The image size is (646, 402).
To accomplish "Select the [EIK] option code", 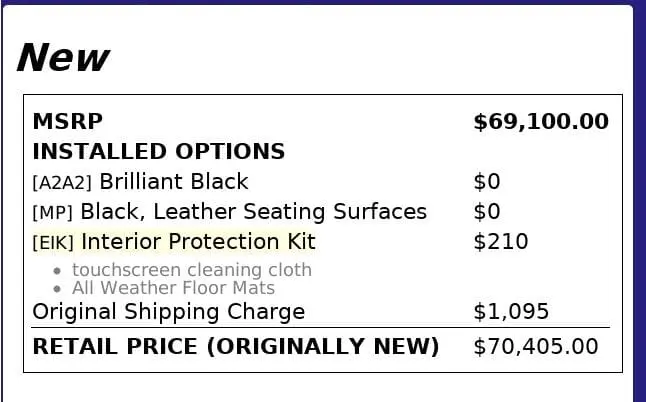I will pyautogui.click(x=53, y=243).
